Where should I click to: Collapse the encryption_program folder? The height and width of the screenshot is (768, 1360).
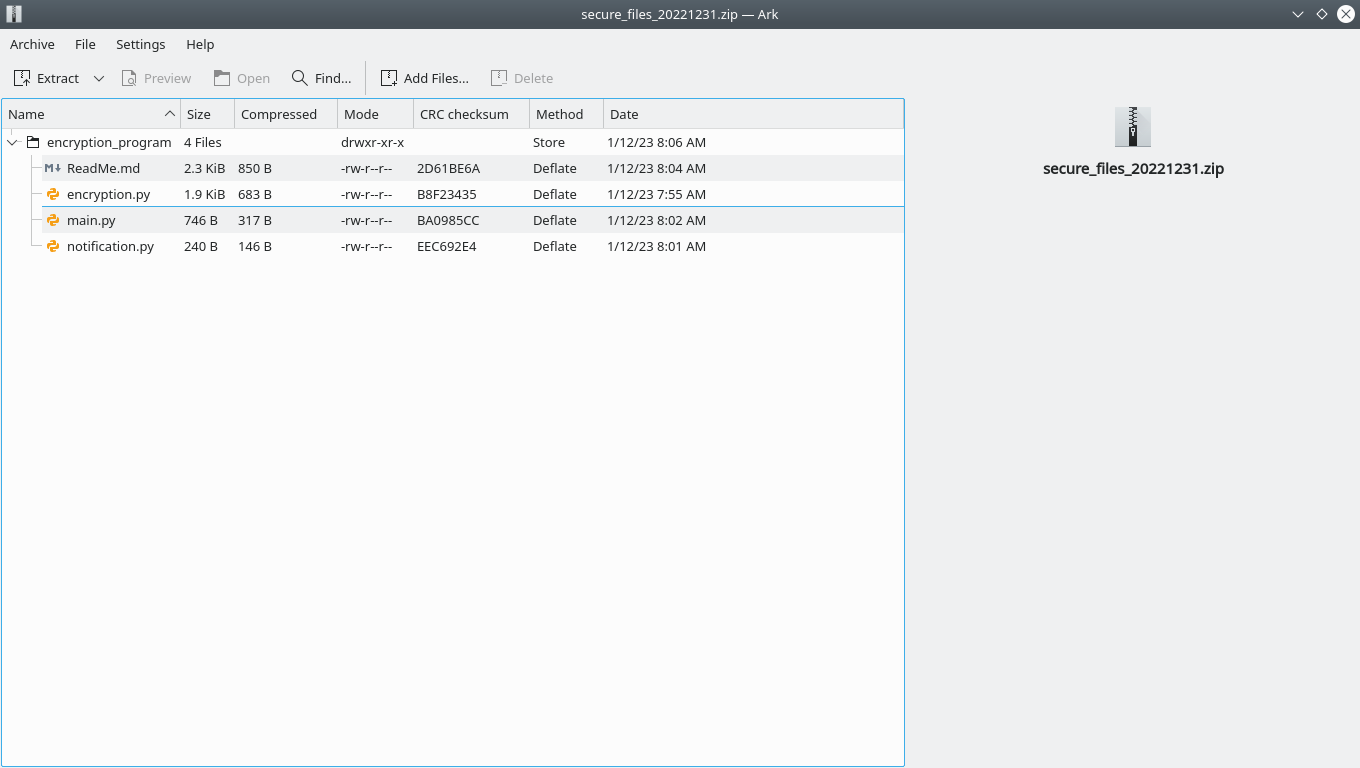(x=11, y=142)
